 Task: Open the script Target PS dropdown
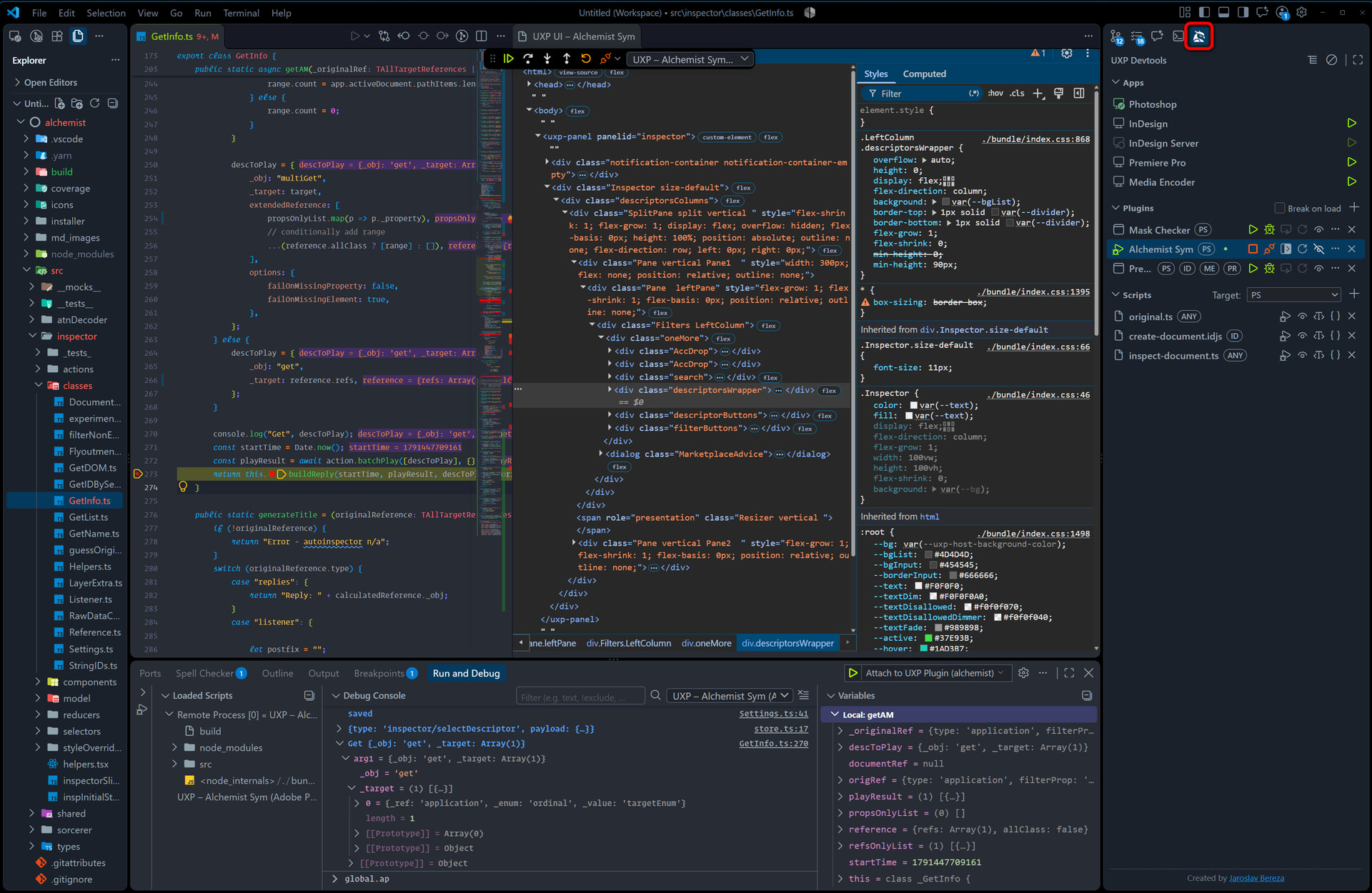[1294, 295]
